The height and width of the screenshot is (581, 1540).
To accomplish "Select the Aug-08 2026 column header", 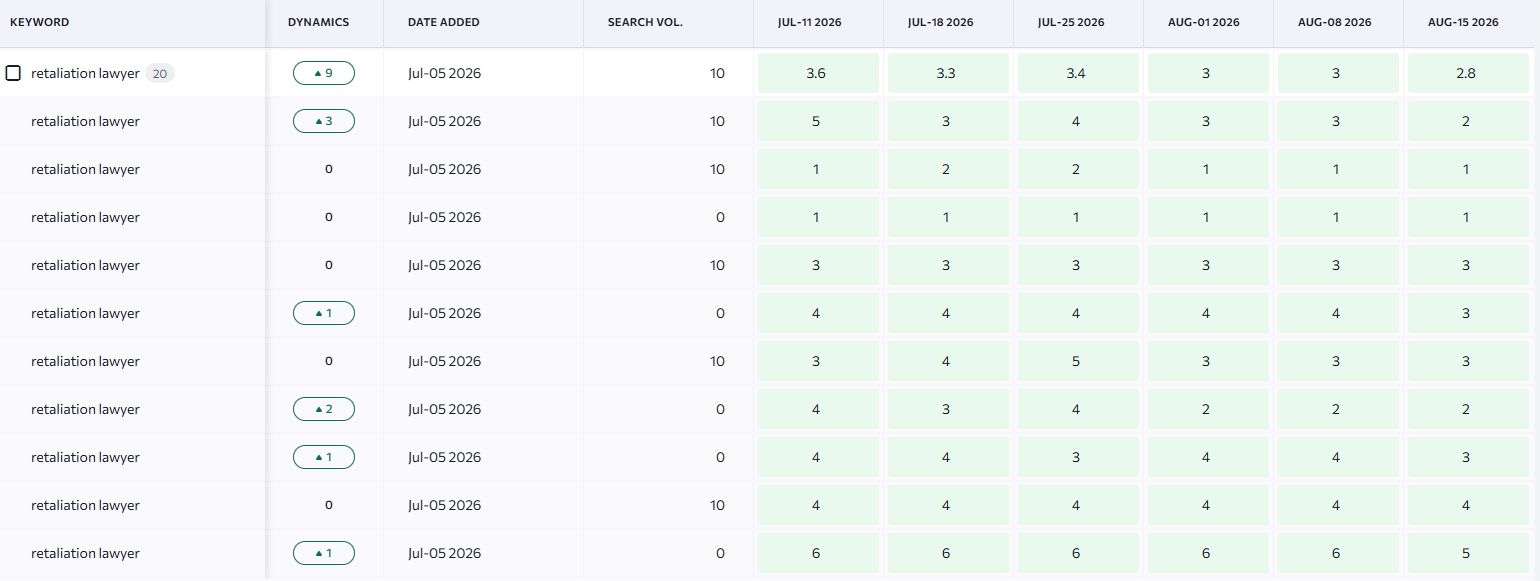I will pos(1336,22).
